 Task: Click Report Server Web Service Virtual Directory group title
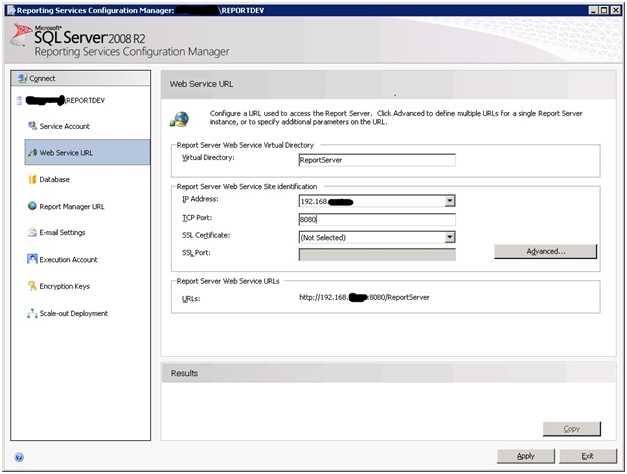pos(245,145)
